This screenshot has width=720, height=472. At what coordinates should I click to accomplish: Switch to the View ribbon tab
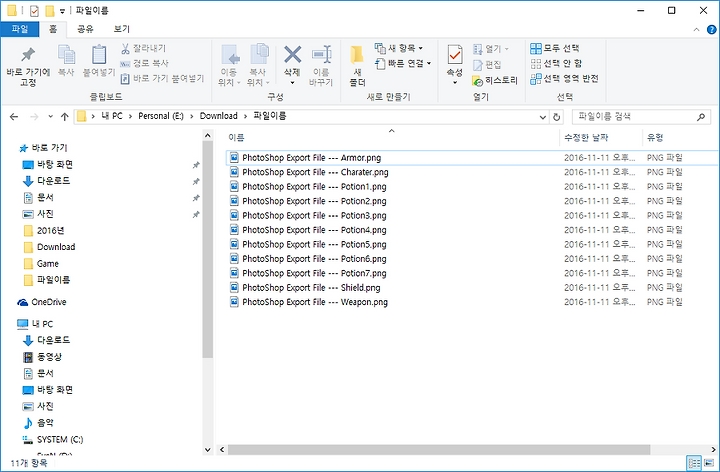tap(121, 29)
